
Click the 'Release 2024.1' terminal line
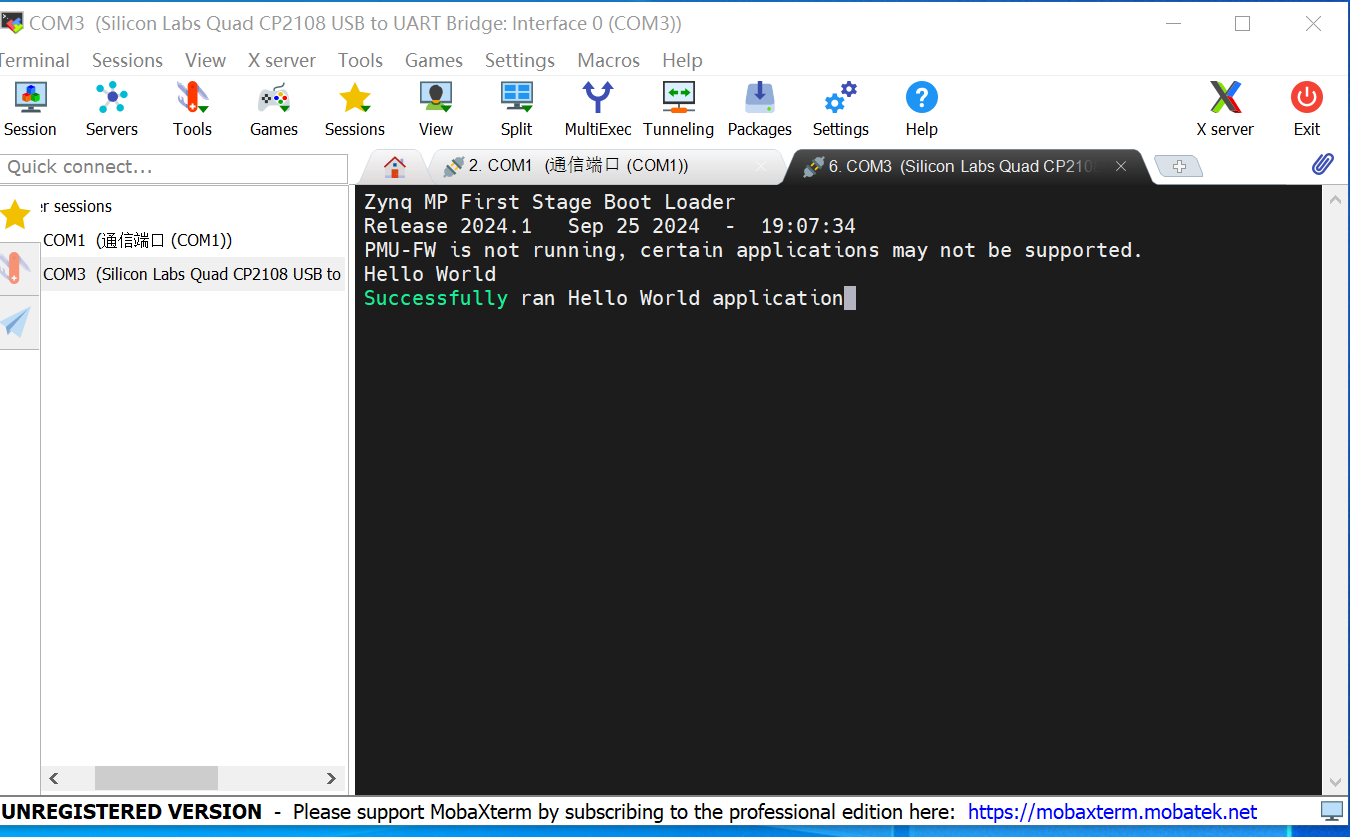click(610, 226)
